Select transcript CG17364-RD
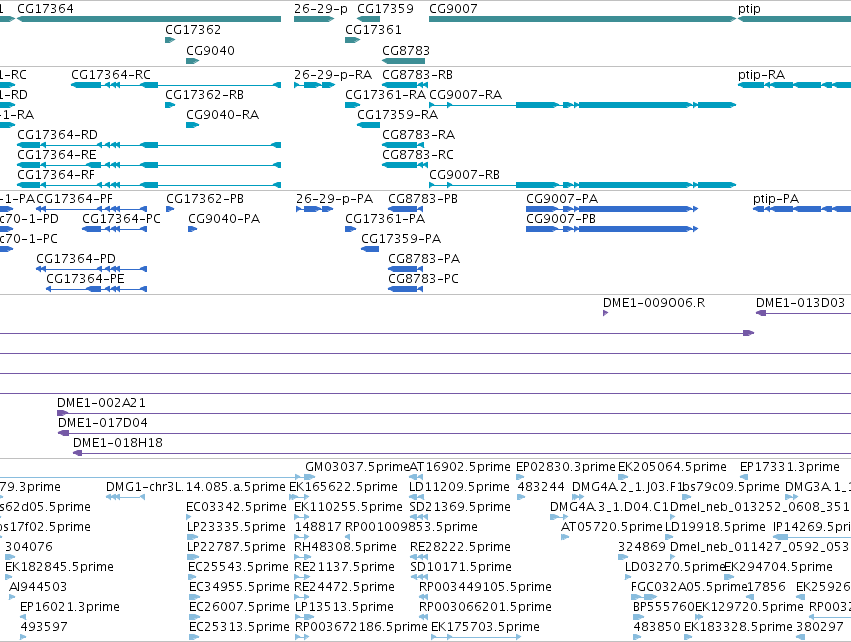The height and width of the screenshot is (642, 851). click(x=58, y=135)
